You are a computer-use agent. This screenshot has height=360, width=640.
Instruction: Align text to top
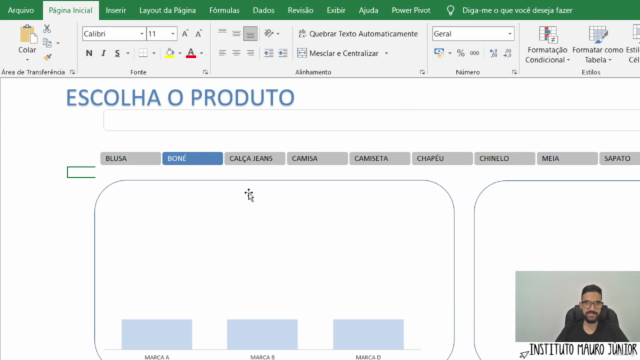pos(222,33)
